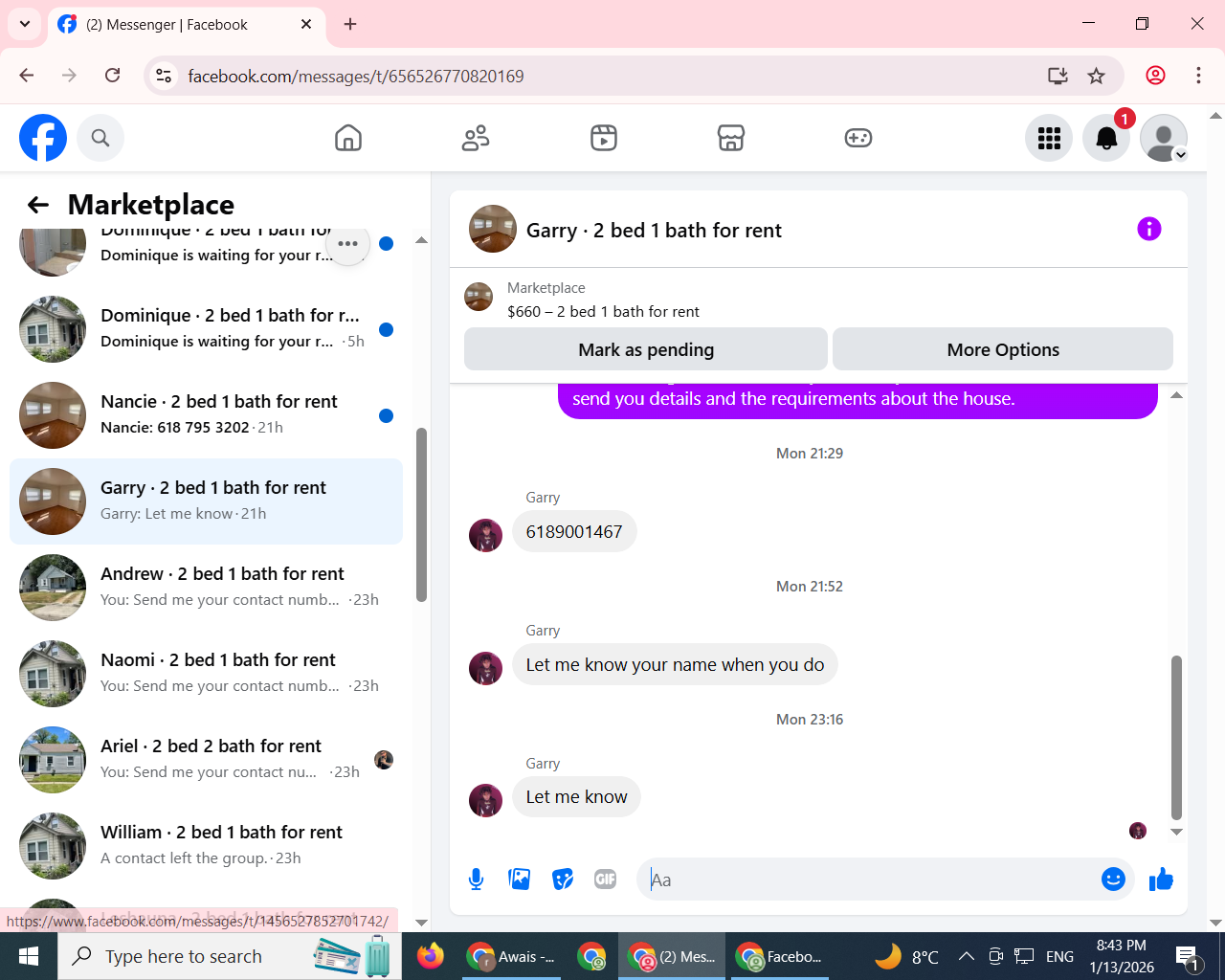Close the Messenger | Facebook tab
This screenshot has width=1225, height=980.
tap(306, 24)
